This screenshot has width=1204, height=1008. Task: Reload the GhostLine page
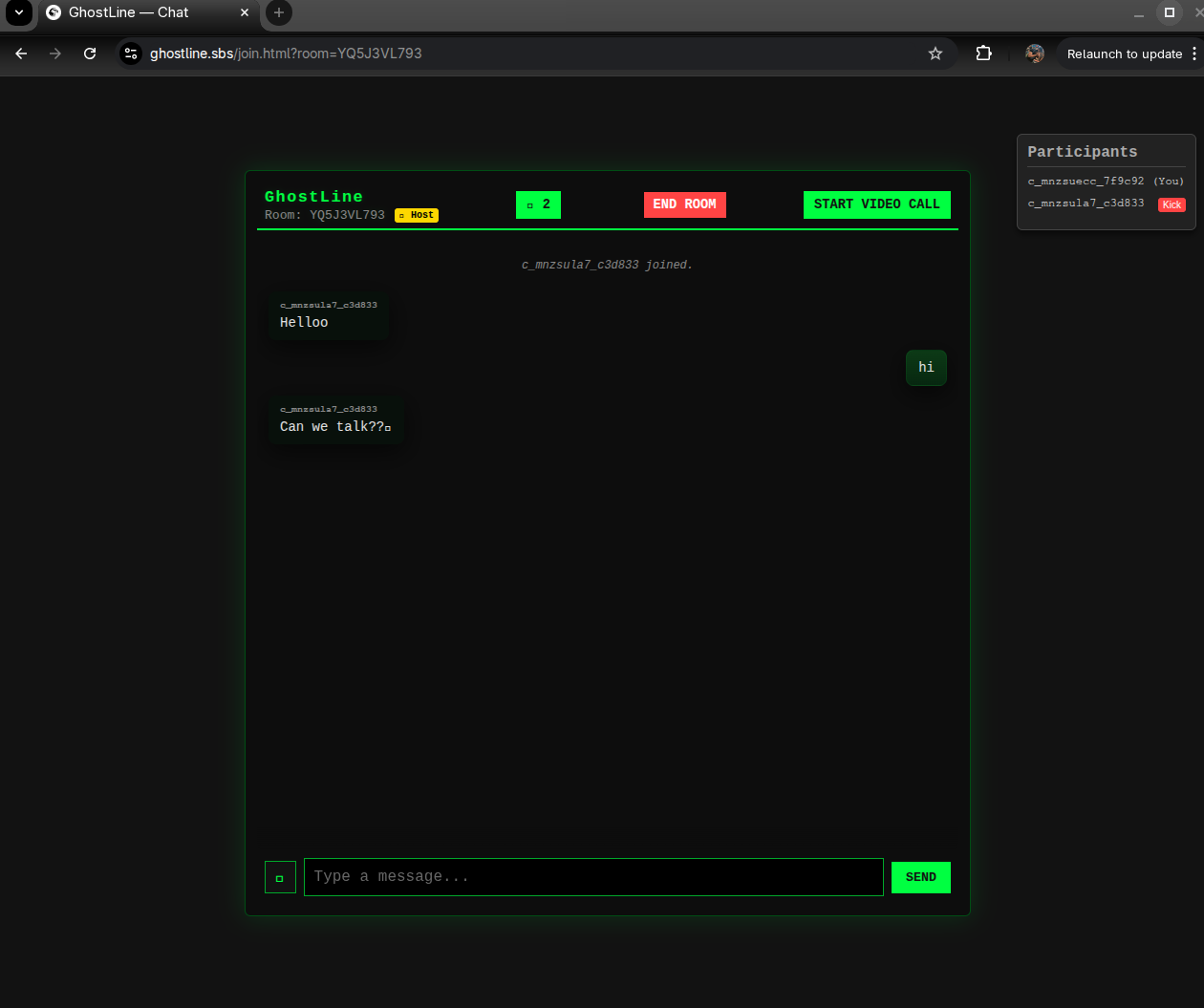click(90, 54)
